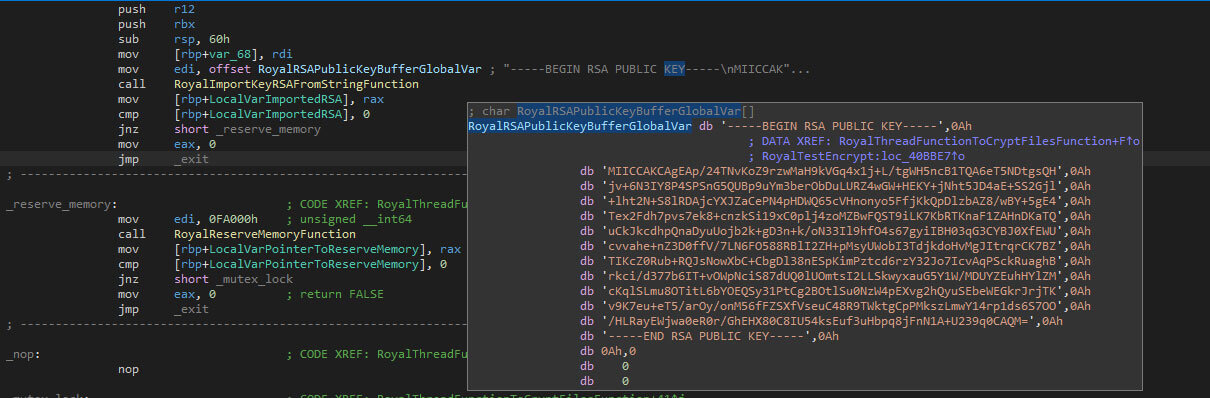Image resolution: width=1210 pixels, height=398 pixels.
Task: Select the highlighted KEY word in comment
Action: point(674,69)
